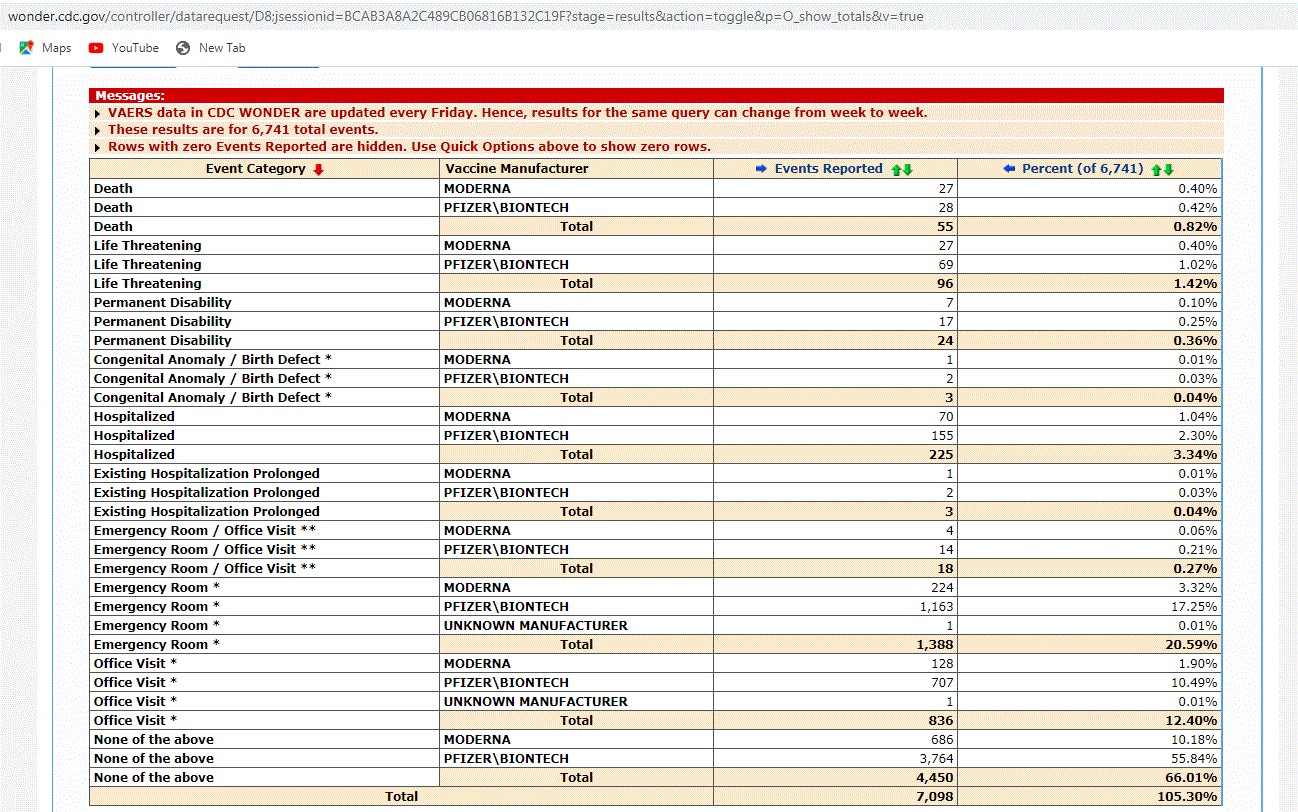This screenshot has width=1298, height=812.
Task: Click the New Tab globe icon
Action: [x=183, y=48]
